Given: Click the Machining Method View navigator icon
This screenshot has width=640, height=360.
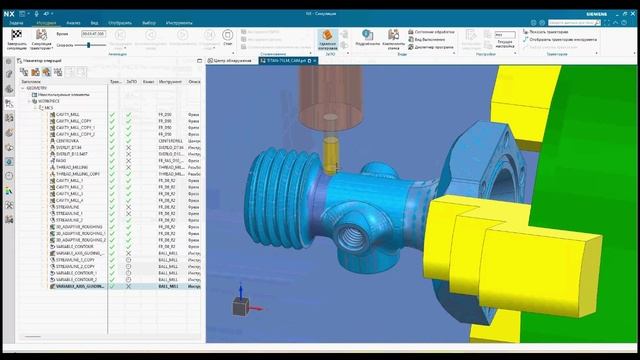Looking at the screenshot, I should click(58, 72).
